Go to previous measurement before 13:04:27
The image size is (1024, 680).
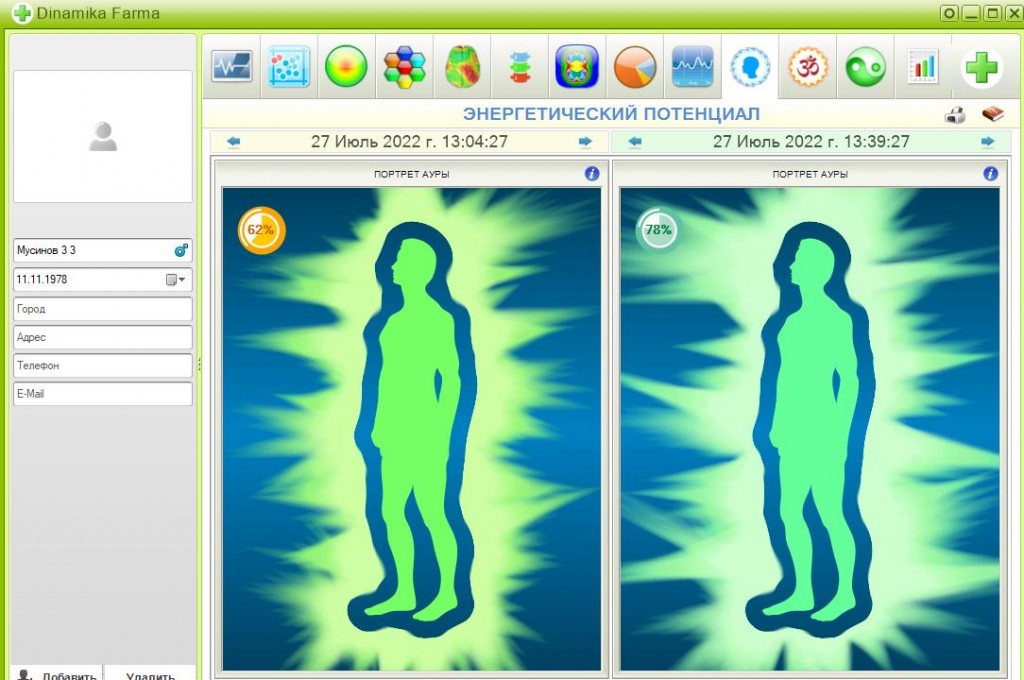coord(233,142)
